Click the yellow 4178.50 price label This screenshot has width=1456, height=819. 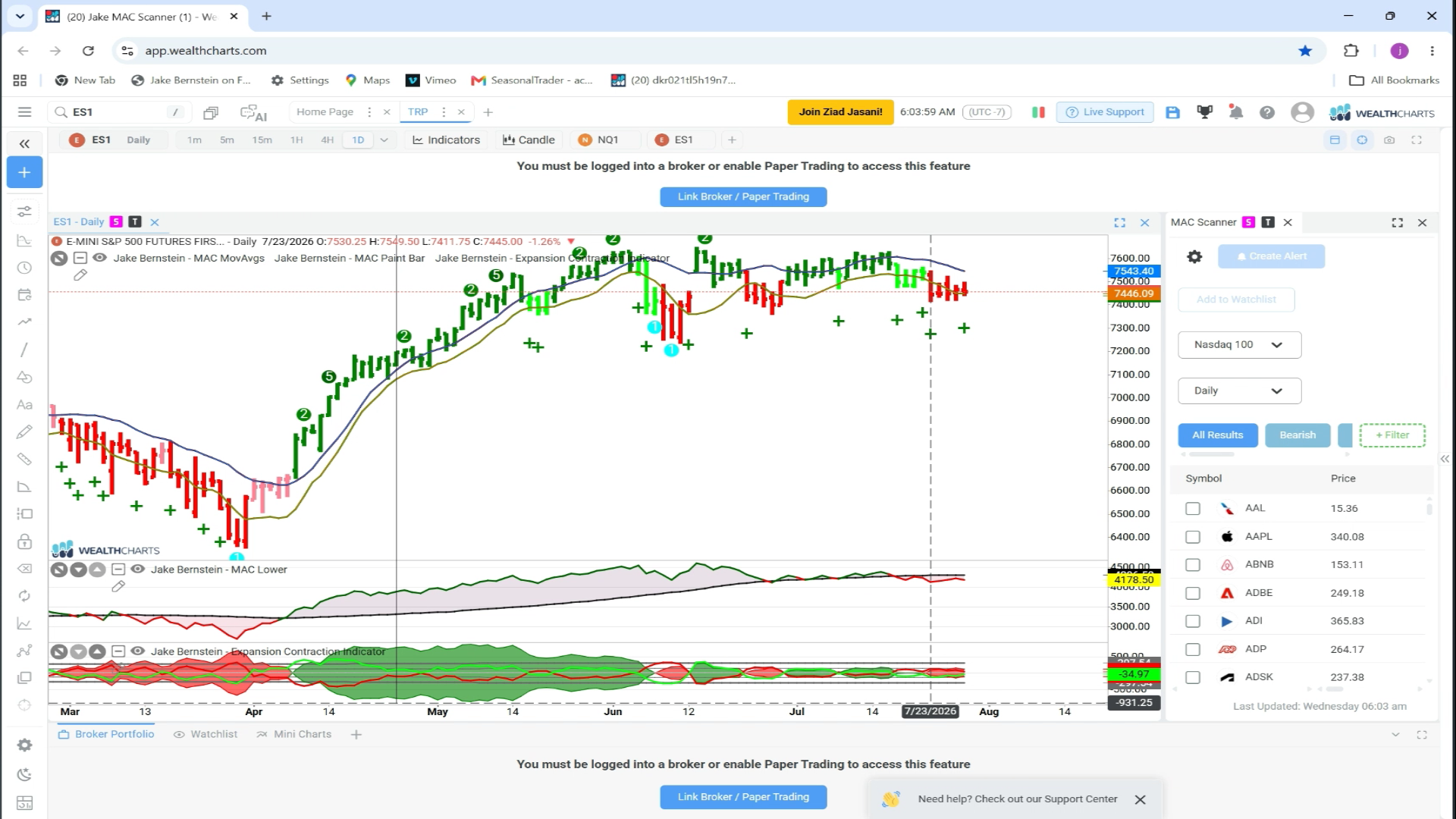click(x=1134, y=579)
